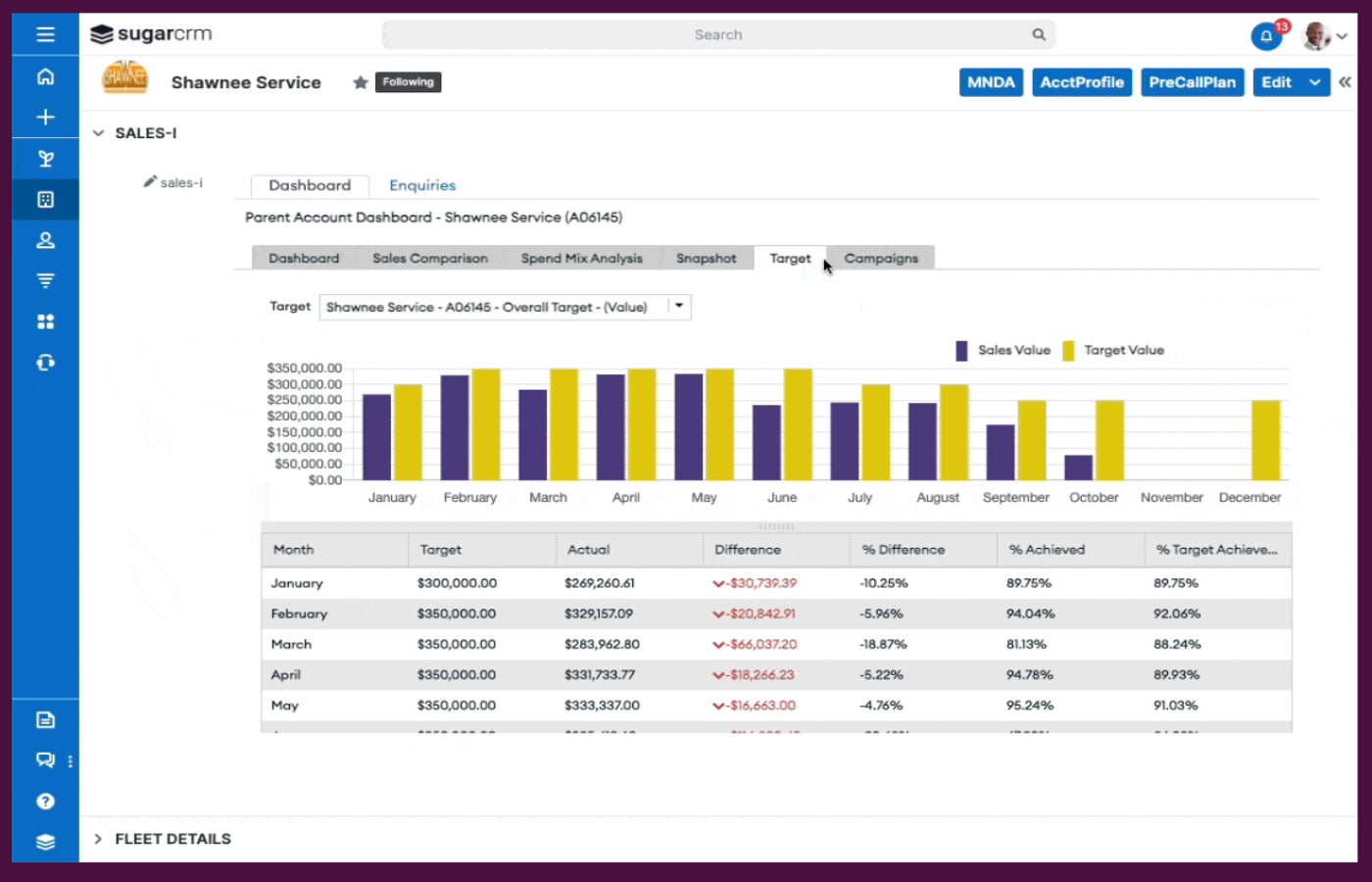Sort by the Actual column header
The width and height of the screenshot is (1372, 882).
(x=629, y=550)
